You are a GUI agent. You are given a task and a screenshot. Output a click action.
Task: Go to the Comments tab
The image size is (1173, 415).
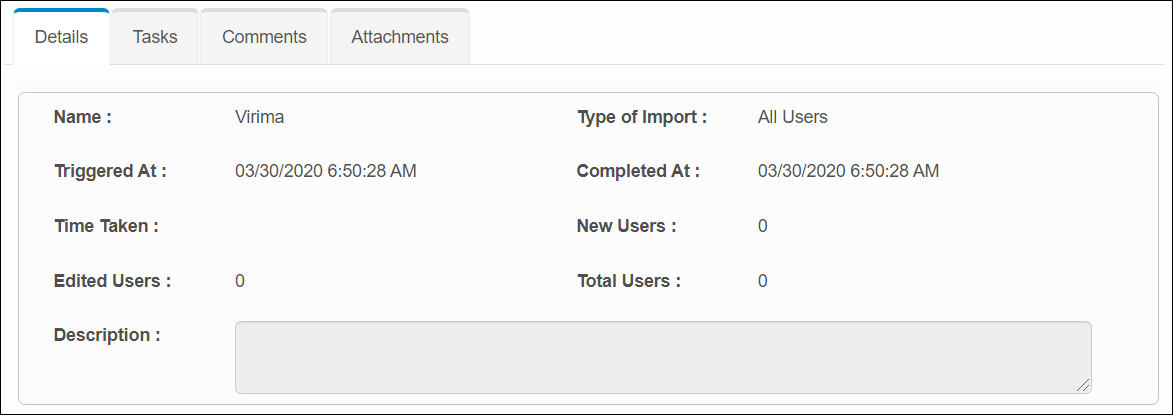(x=264, y=37)
